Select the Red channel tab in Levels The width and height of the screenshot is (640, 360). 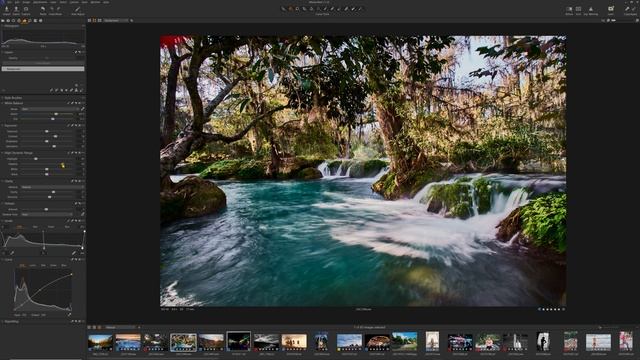pyautogui.click(x=35, y=227)
